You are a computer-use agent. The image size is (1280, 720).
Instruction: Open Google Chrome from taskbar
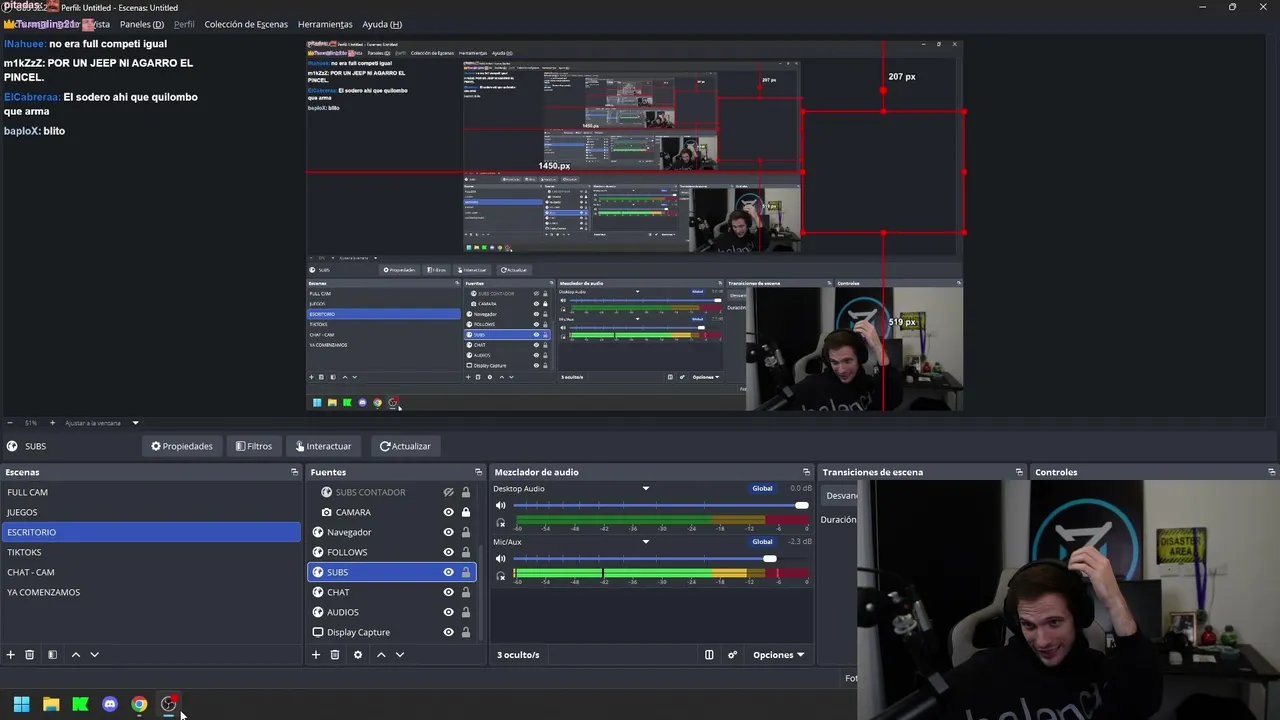point(139,704)
